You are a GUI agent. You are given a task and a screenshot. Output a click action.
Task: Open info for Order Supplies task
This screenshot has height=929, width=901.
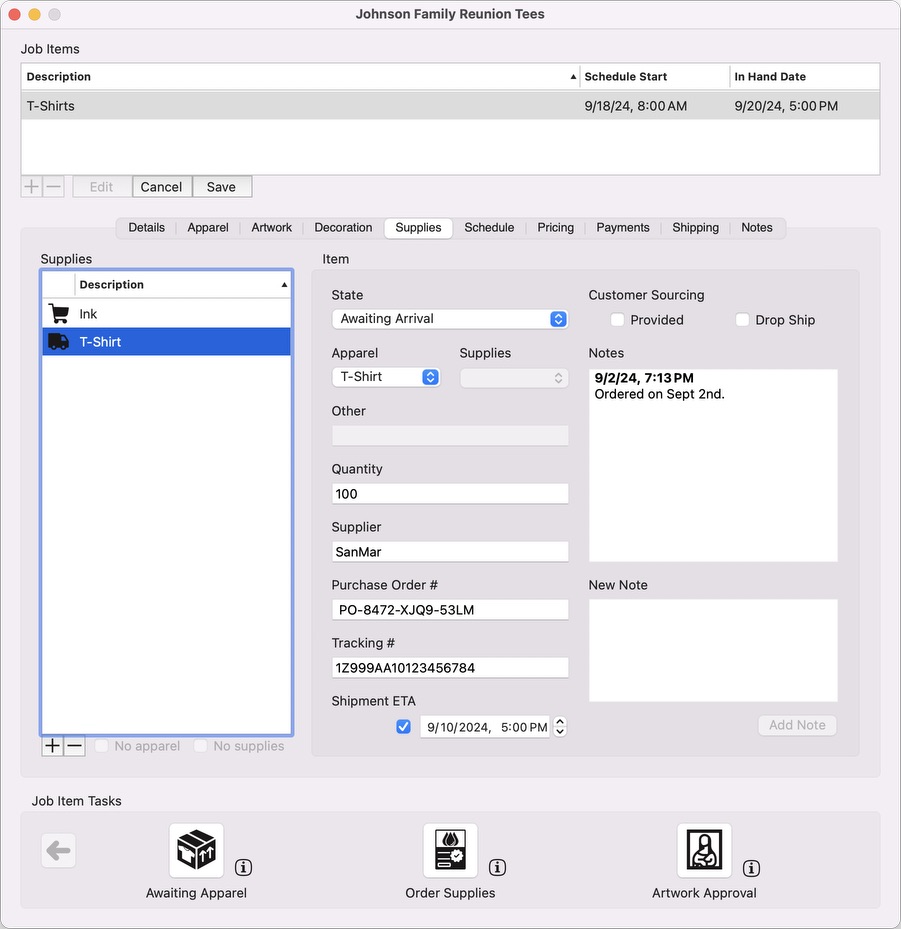click(497, 868)
